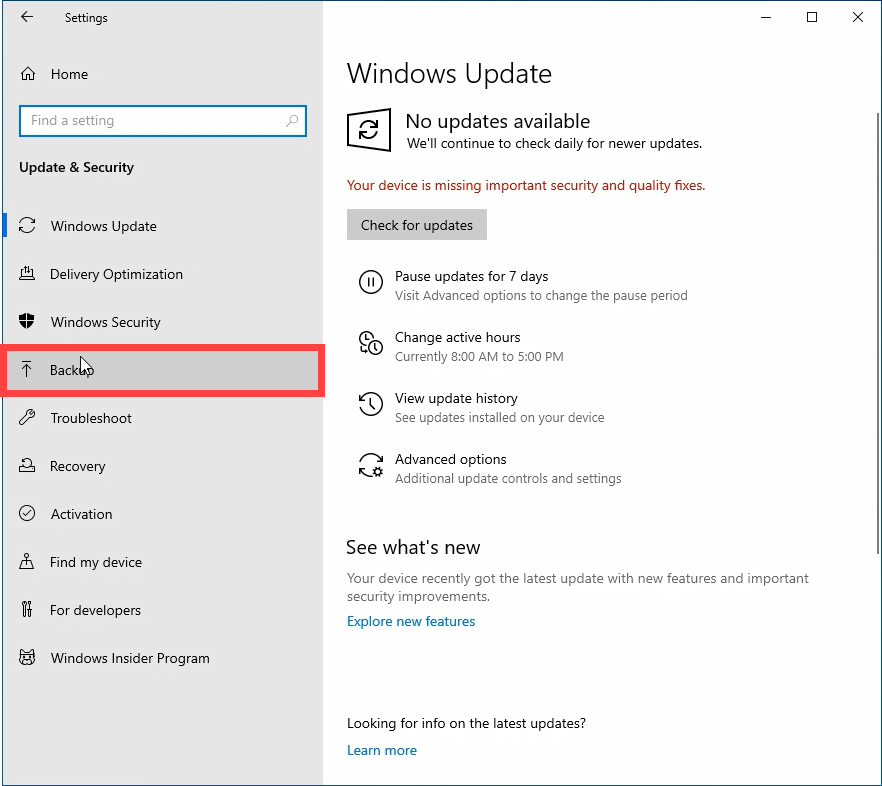The image size is (882, 786).
Task: Click 'See updates installed on your device' text
Action: [500, 417]
